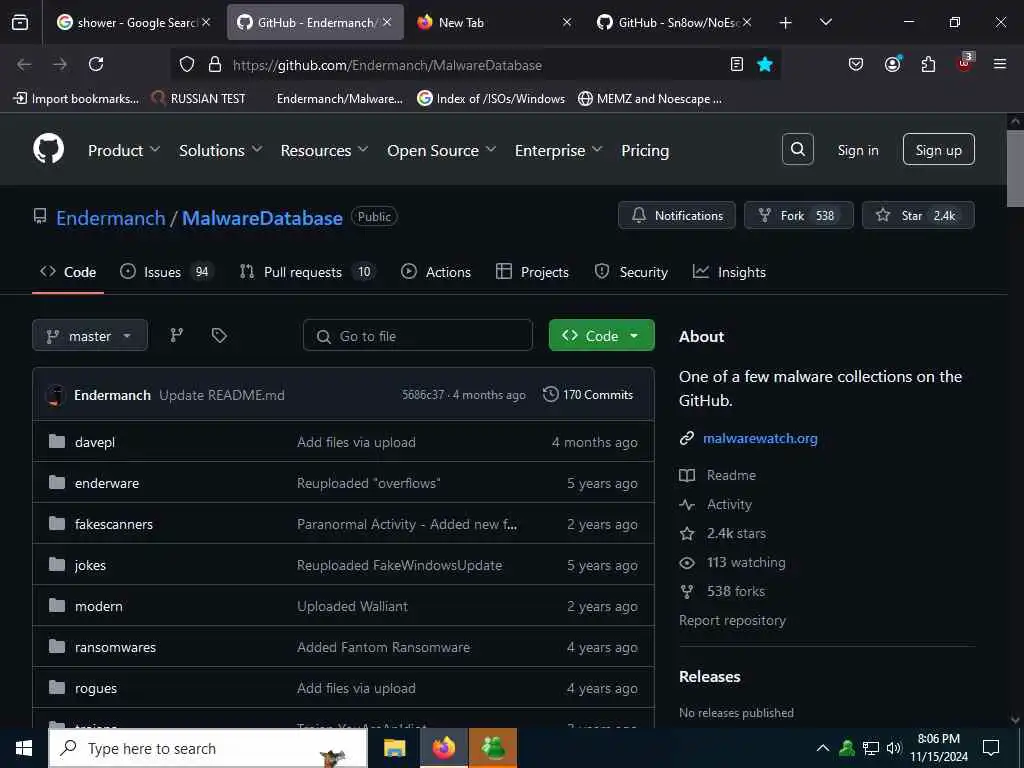This screenshot has width=1024, height=768.
Task: Click the browser address bar URL
Action: [387, 65]
